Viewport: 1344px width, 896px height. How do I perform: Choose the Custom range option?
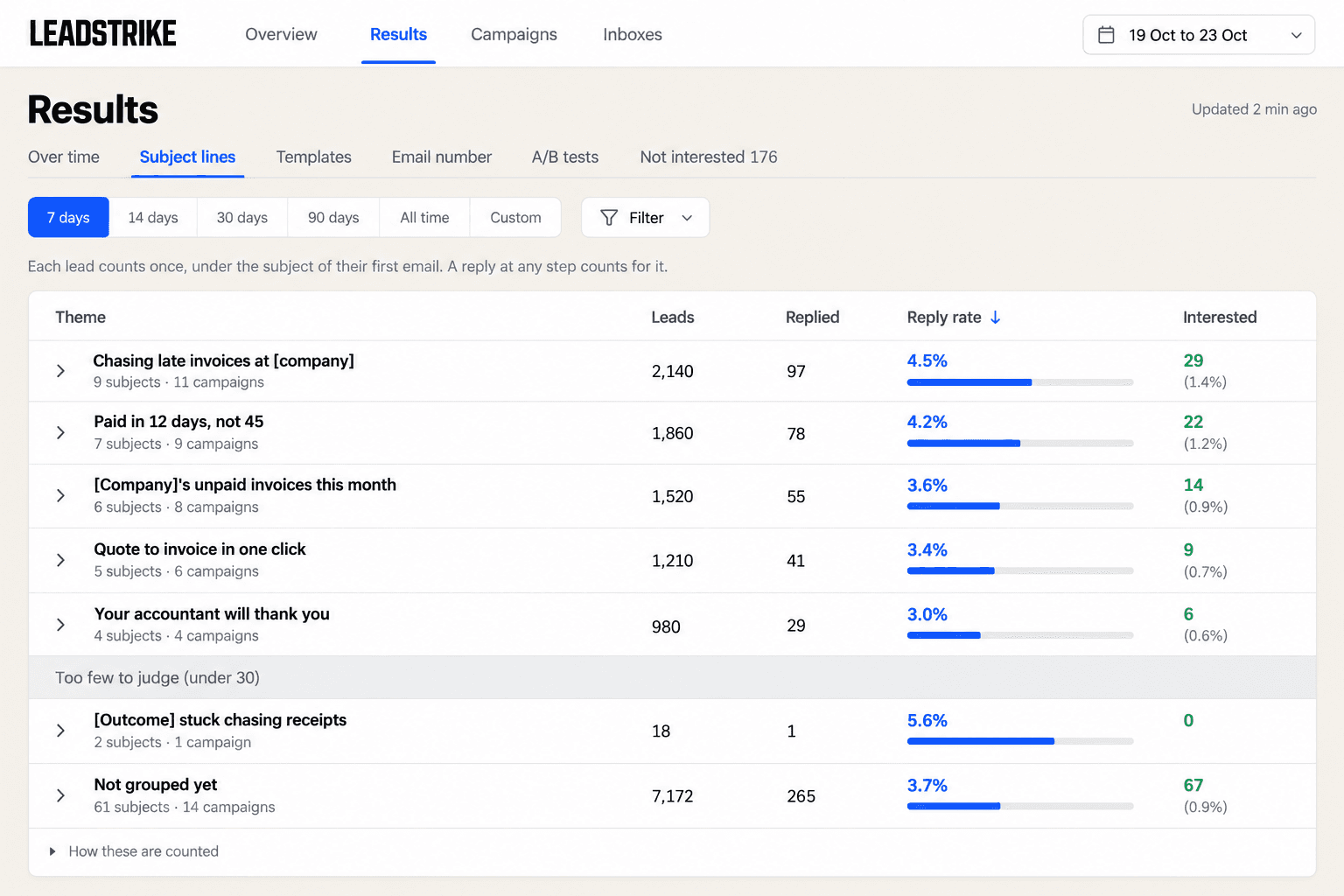(x=515, y=218)
